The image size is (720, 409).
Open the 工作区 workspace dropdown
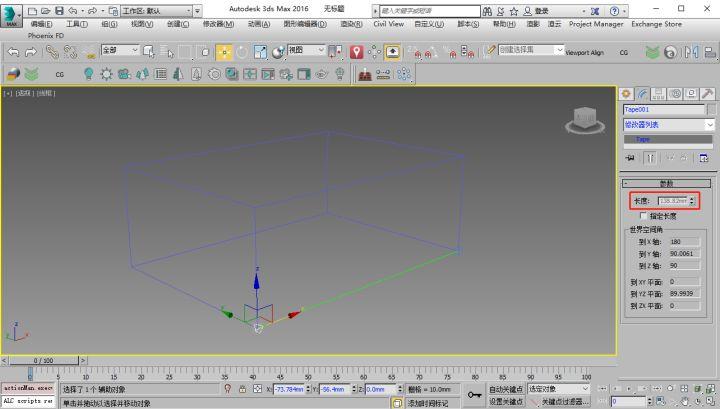(153, 10)
